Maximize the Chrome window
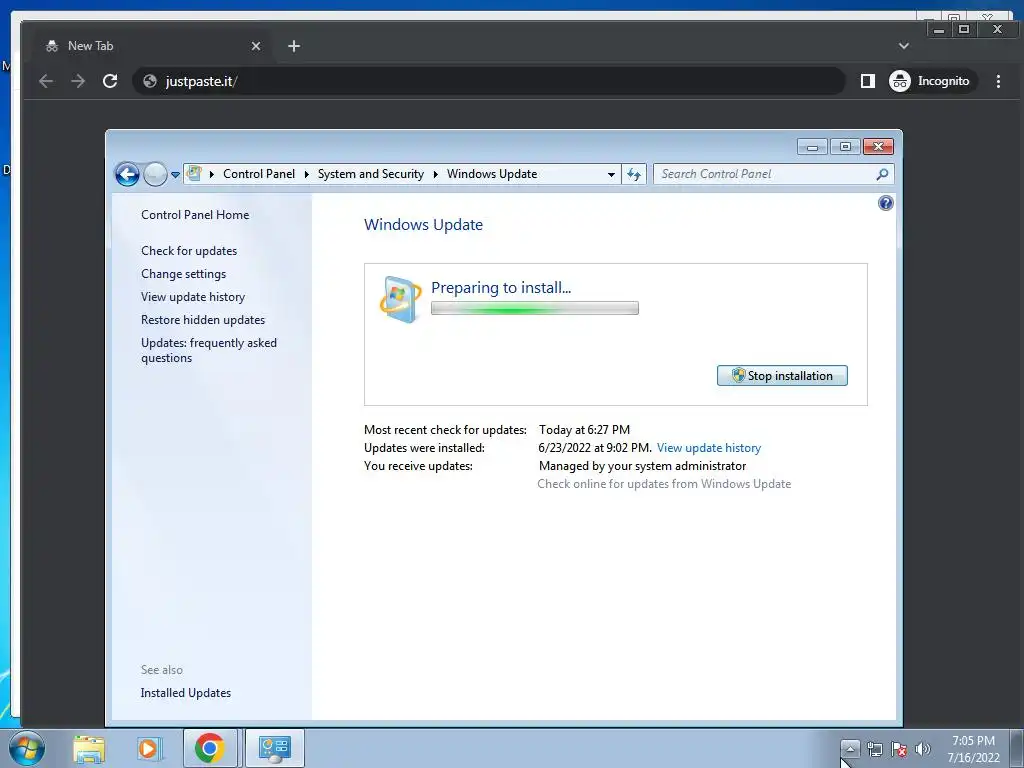This screenshot has width=1024, height=768. 963,29
